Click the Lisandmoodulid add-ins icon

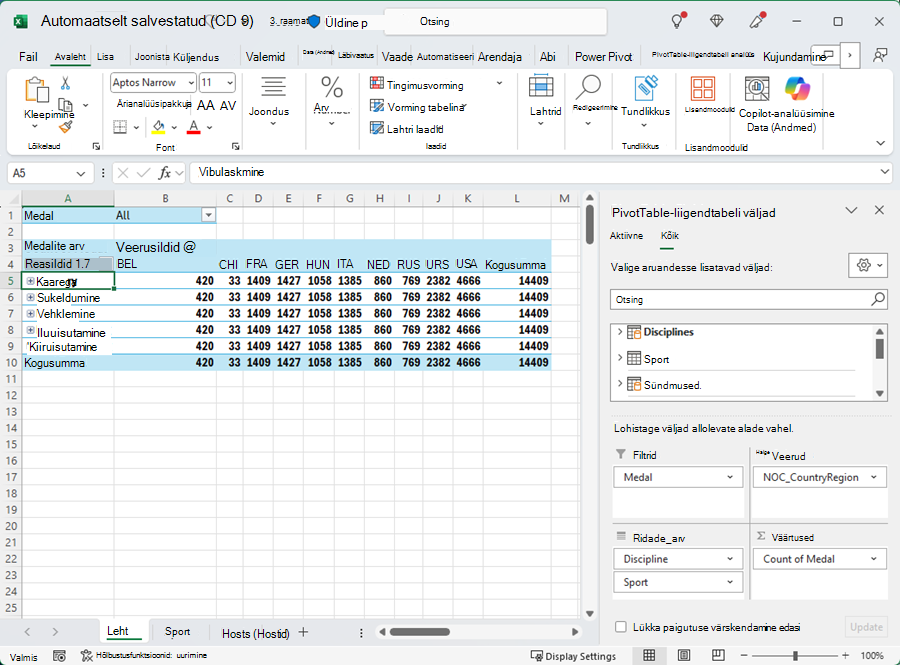(x=703, y=89)
